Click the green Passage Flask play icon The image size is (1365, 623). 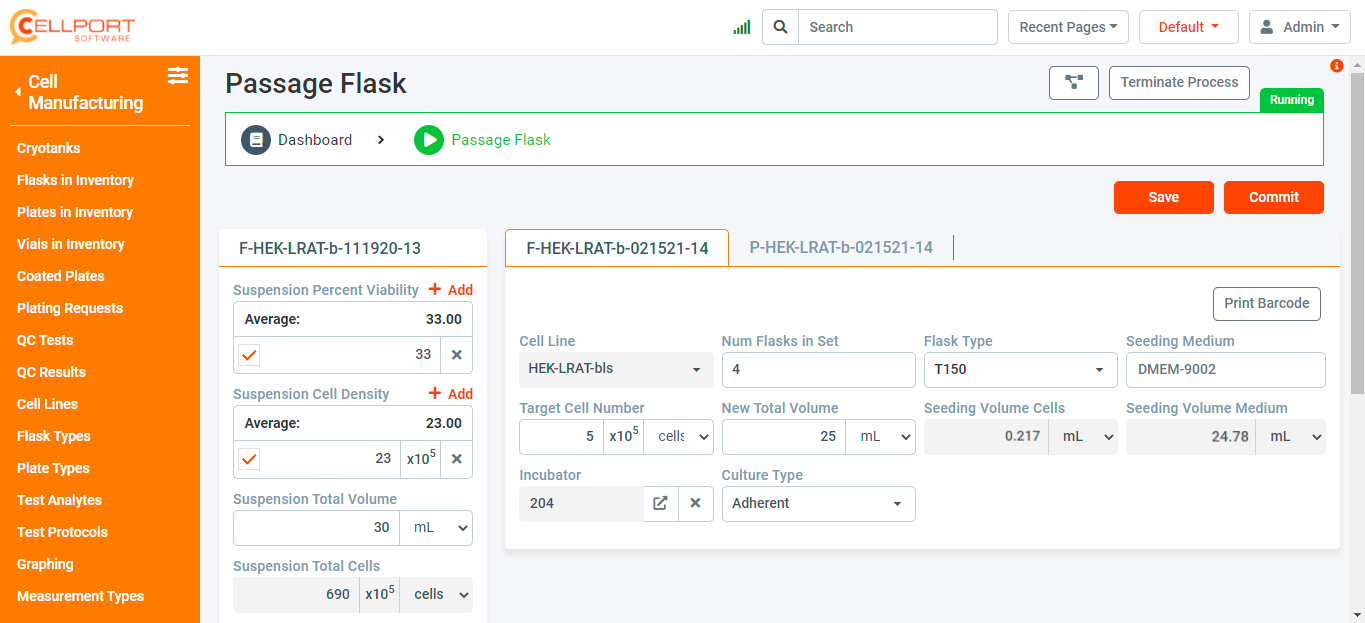pos(428,140)
